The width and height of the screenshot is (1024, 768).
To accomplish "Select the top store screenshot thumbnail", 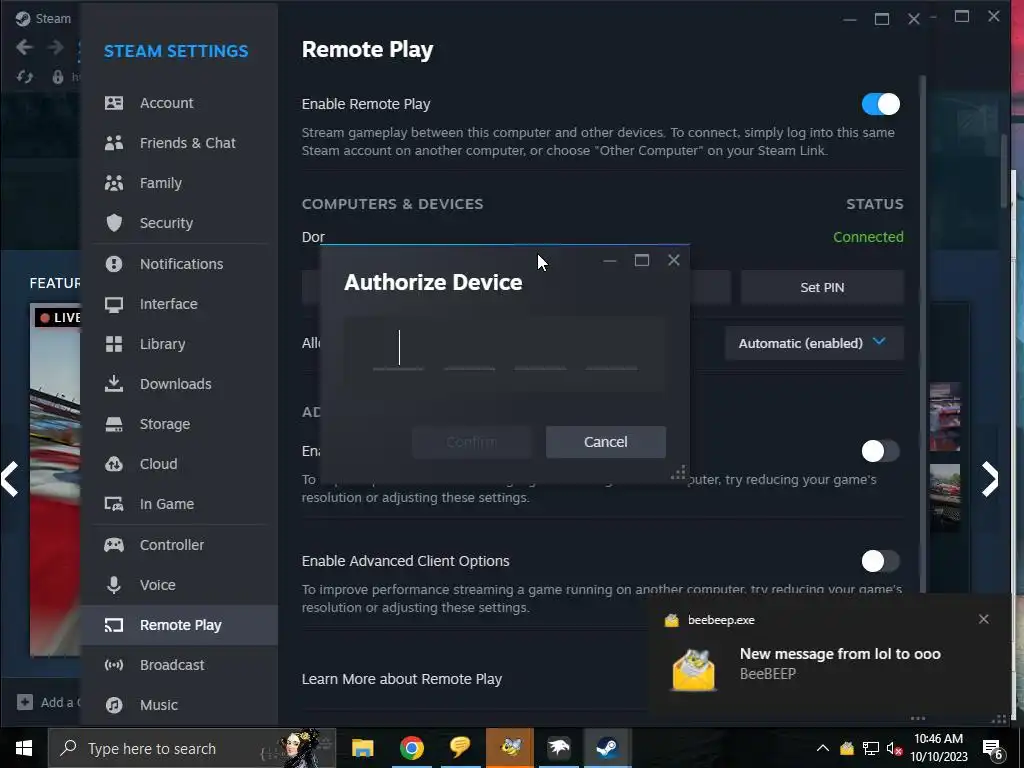I will (945, 417).
